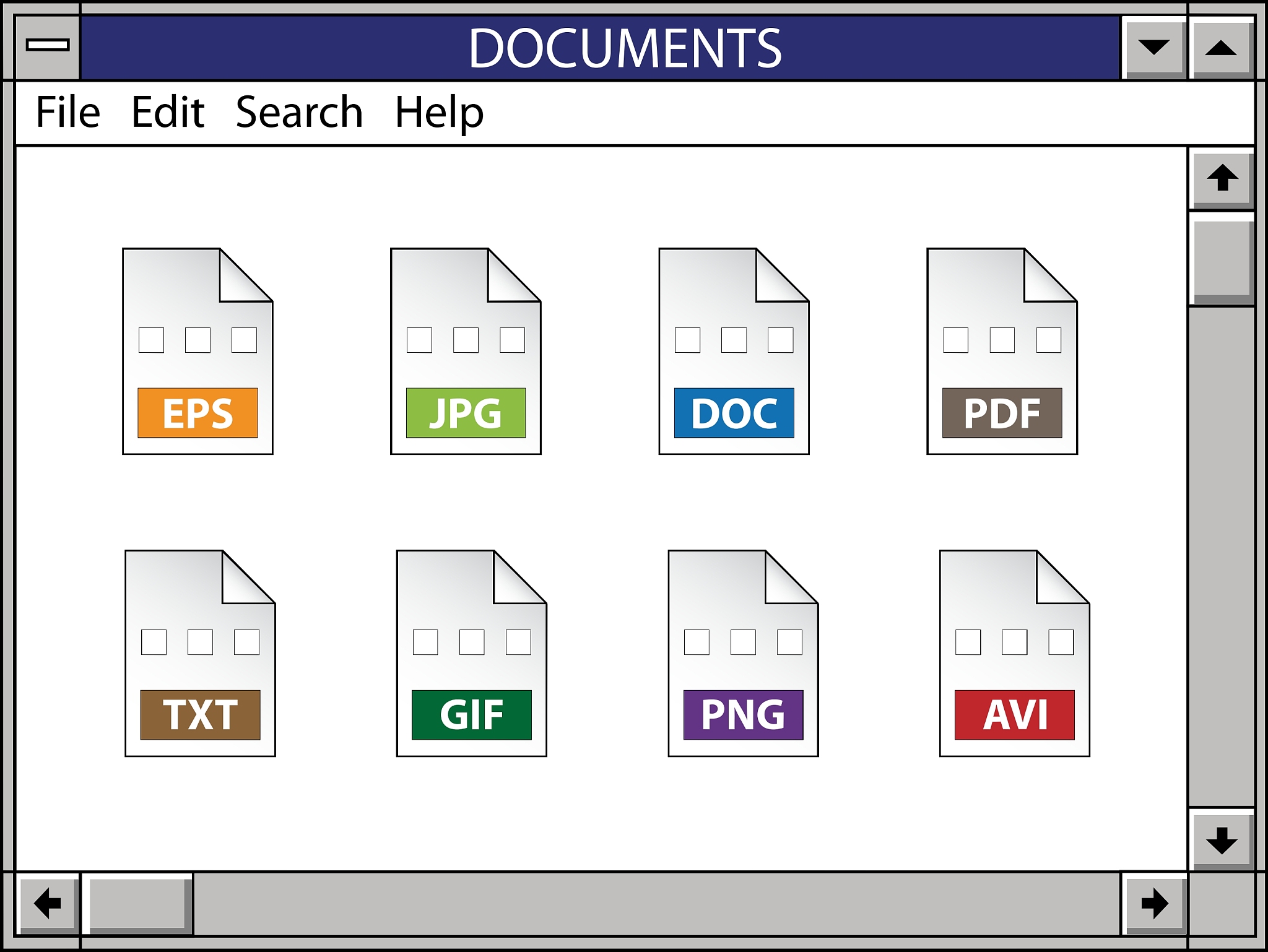The height and width of the screenshot is (952, 1268).
Task: Click the horizontal scrollbar right arrow
Action: pos(1154,904)
